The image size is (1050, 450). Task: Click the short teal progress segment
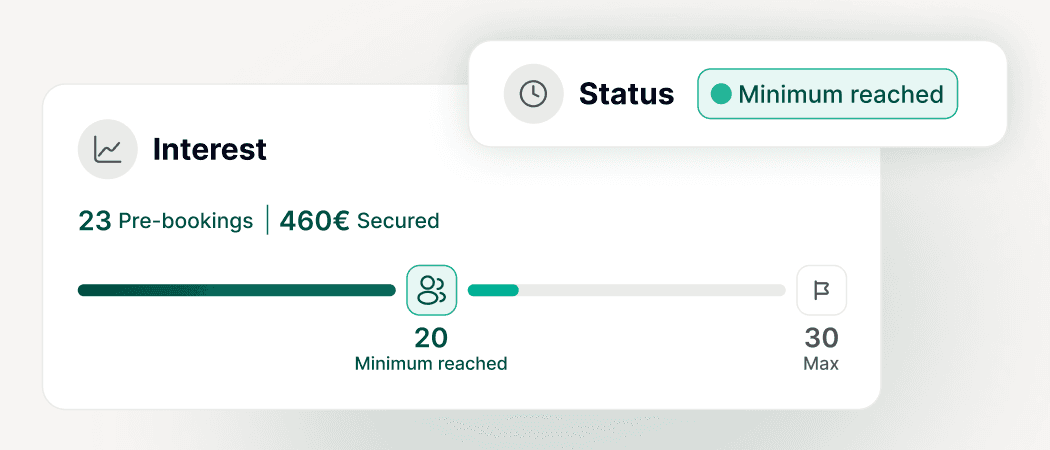click(x=493, y=290)
